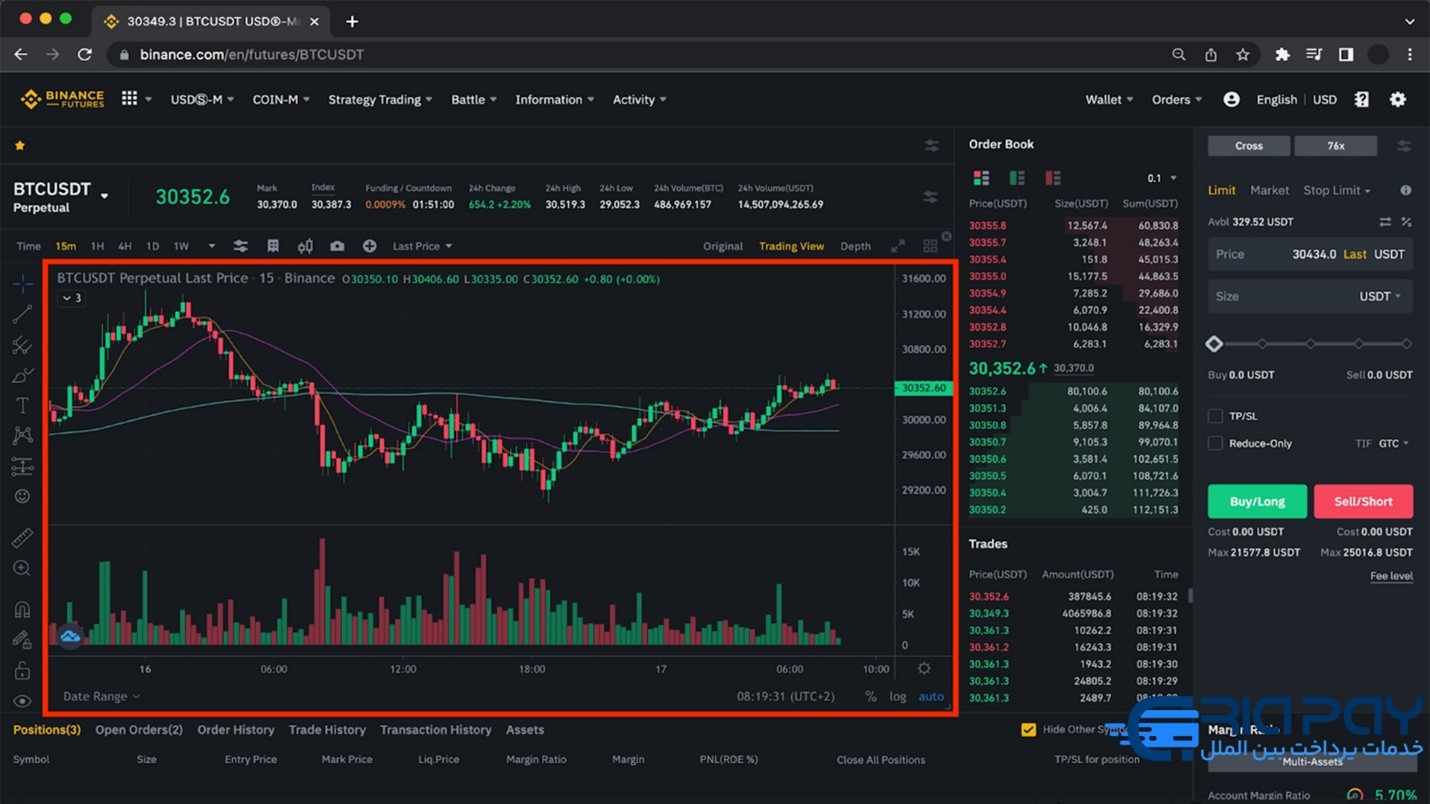Click the Cross margin mode button
This screenshot has width=1430, height=804.
pos(1249,146)
